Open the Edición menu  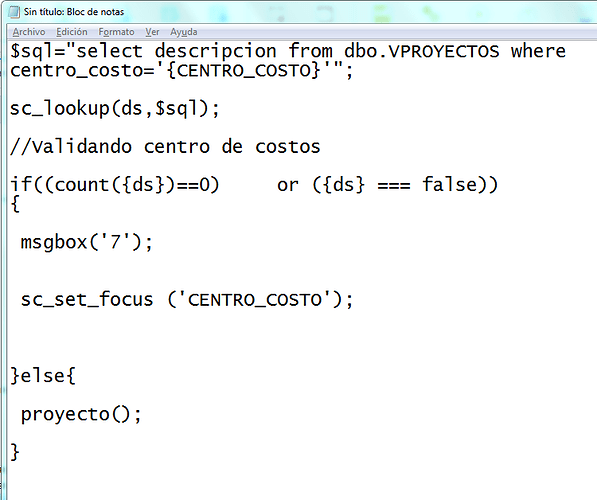coord(72,32)
